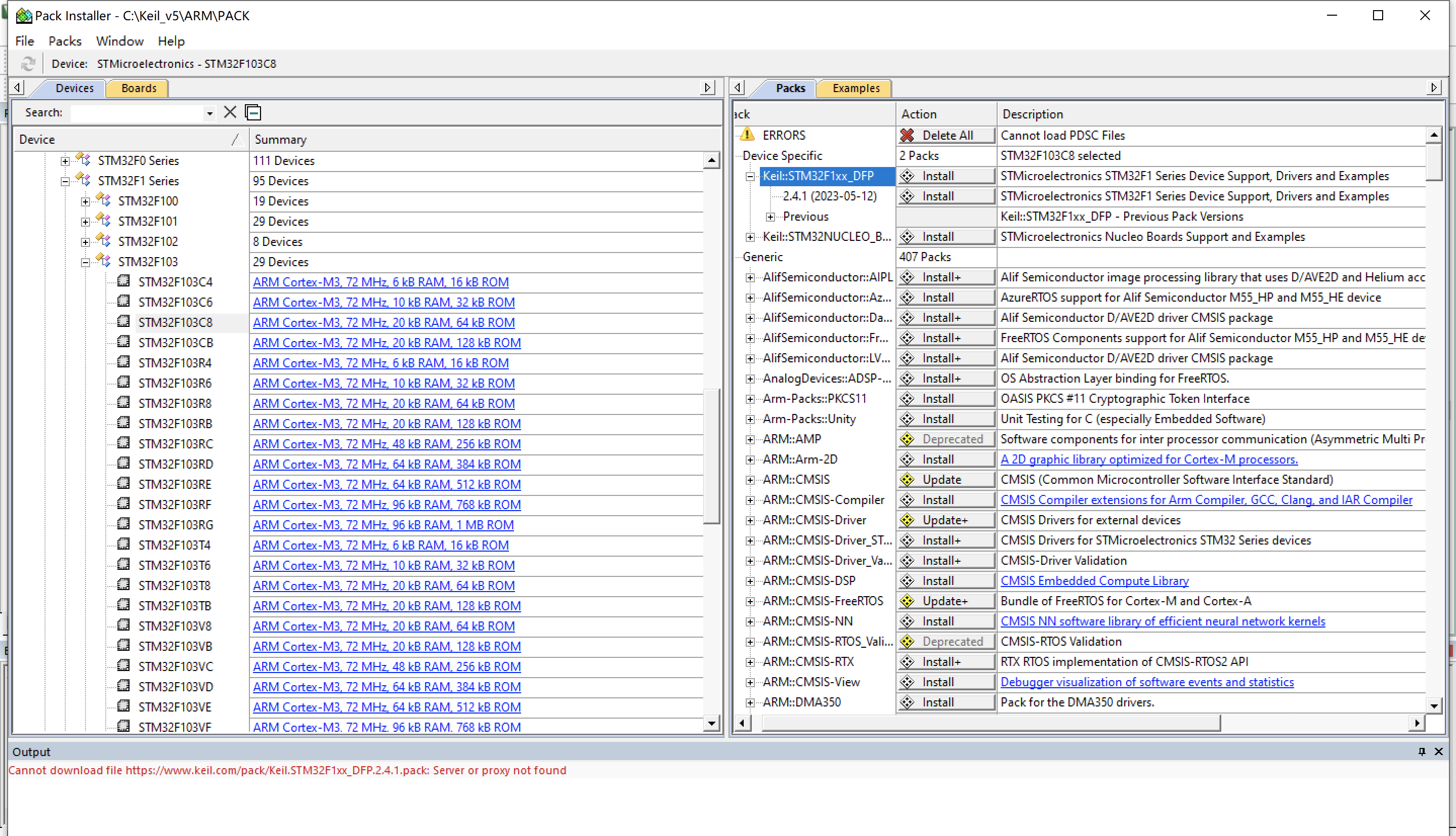This screenshot has width=1456, height=836.
Task: Click Delete All for ERRORS
Action: coord(946,136)
